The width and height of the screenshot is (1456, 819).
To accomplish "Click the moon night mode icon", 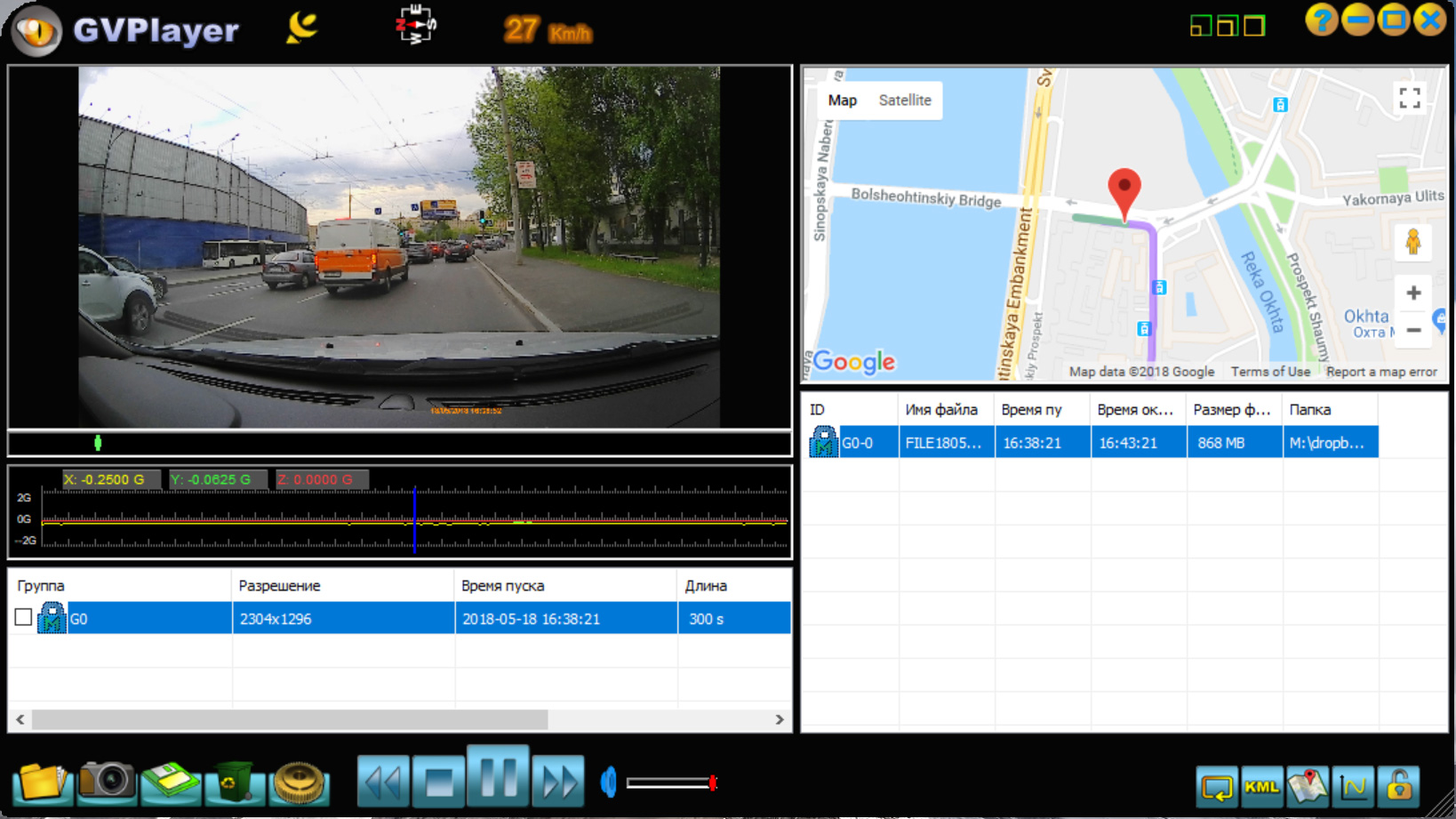I will click(302, 27).
